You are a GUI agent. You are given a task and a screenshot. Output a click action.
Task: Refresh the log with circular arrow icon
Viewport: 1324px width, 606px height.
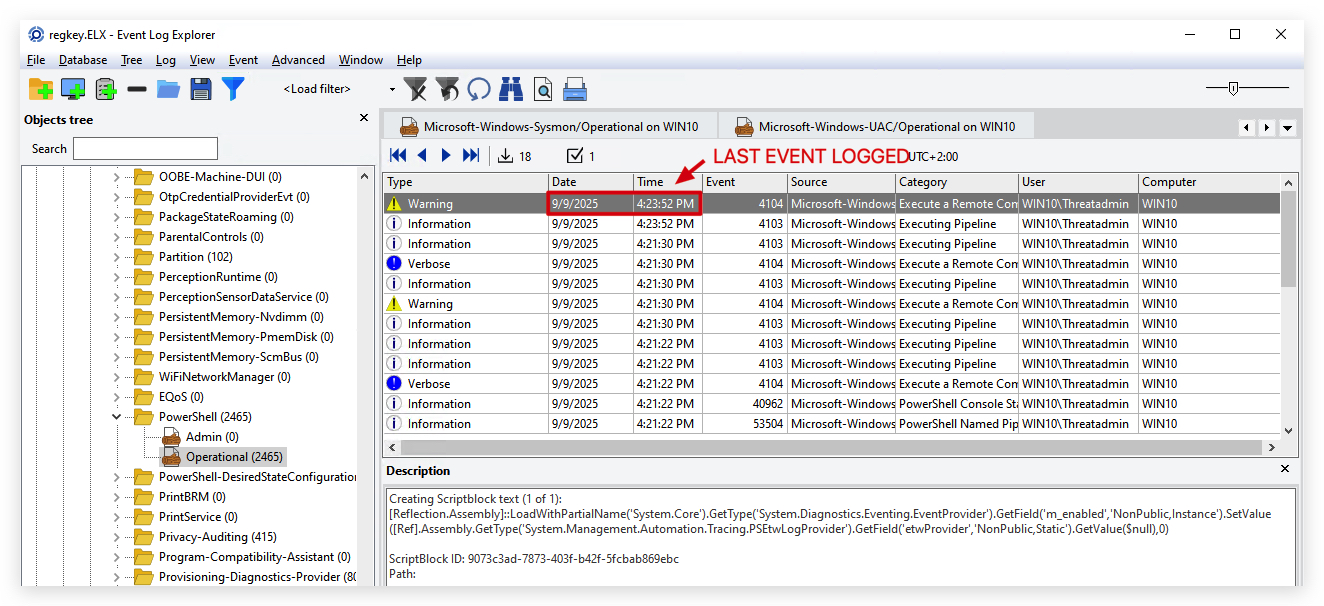(479, 89)
